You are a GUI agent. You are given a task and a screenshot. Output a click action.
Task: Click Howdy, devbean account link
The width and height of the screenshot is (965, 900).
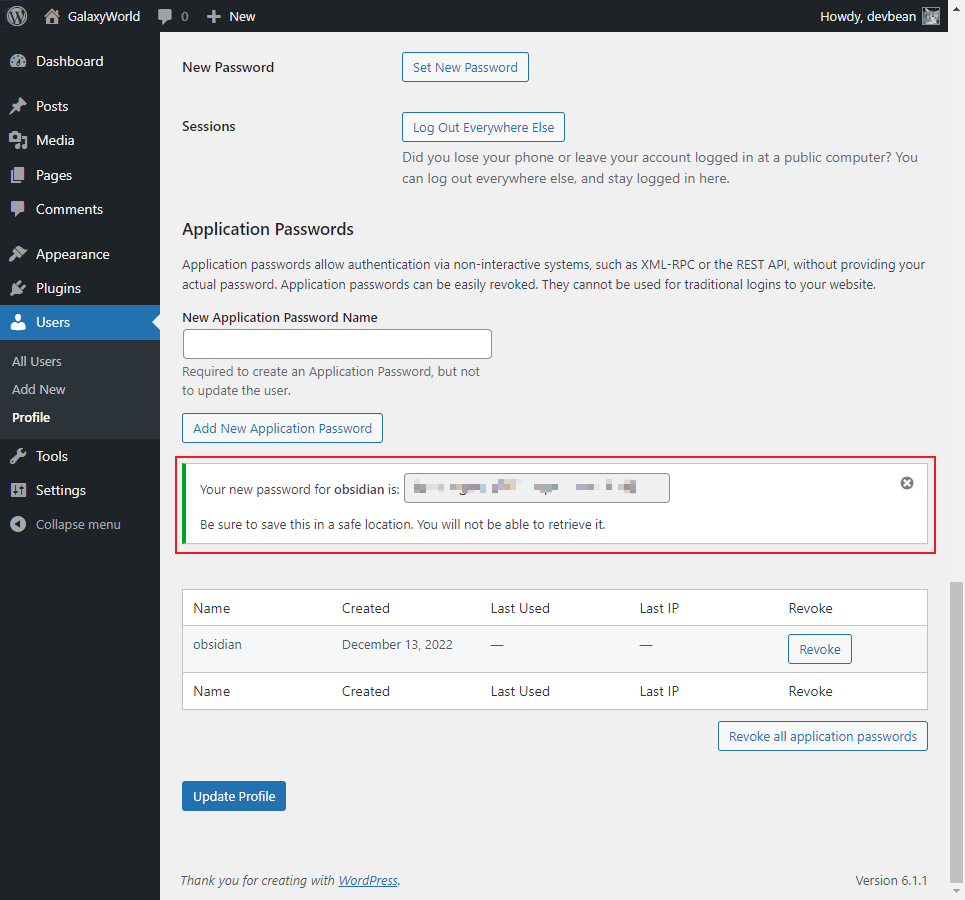point(868,17)
